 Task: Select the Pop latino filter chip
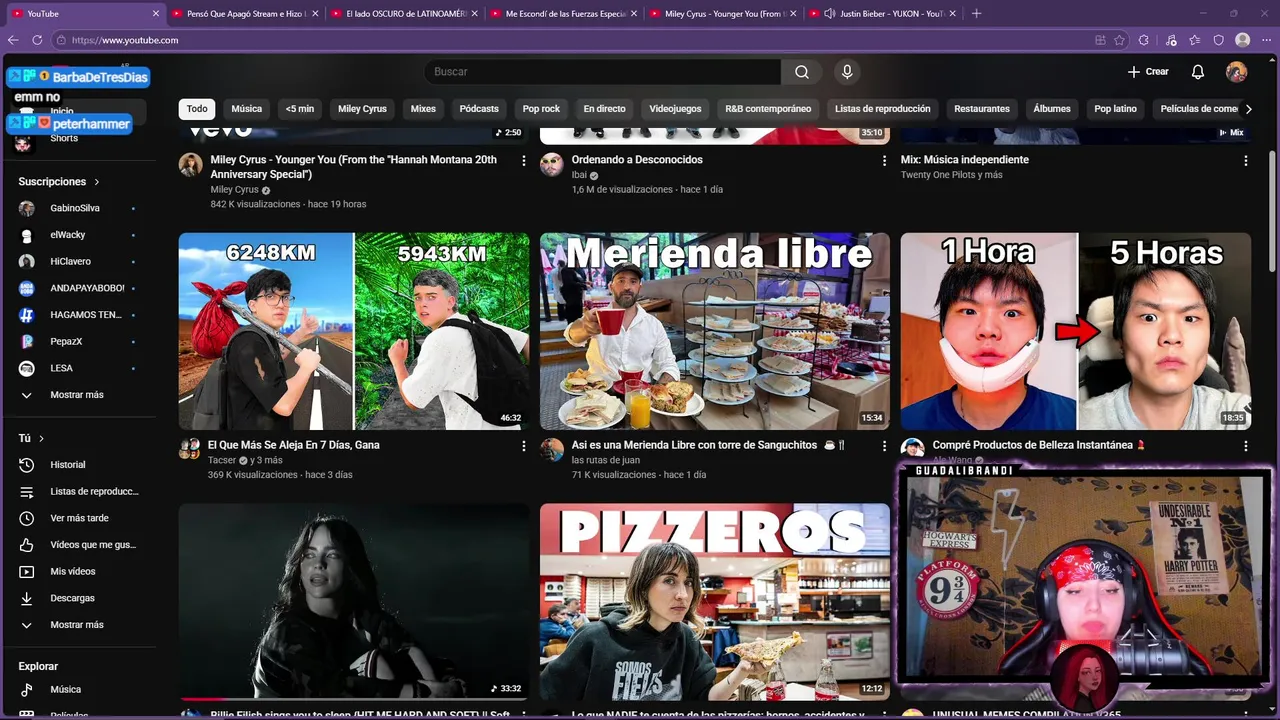[x=1116, y=109]
